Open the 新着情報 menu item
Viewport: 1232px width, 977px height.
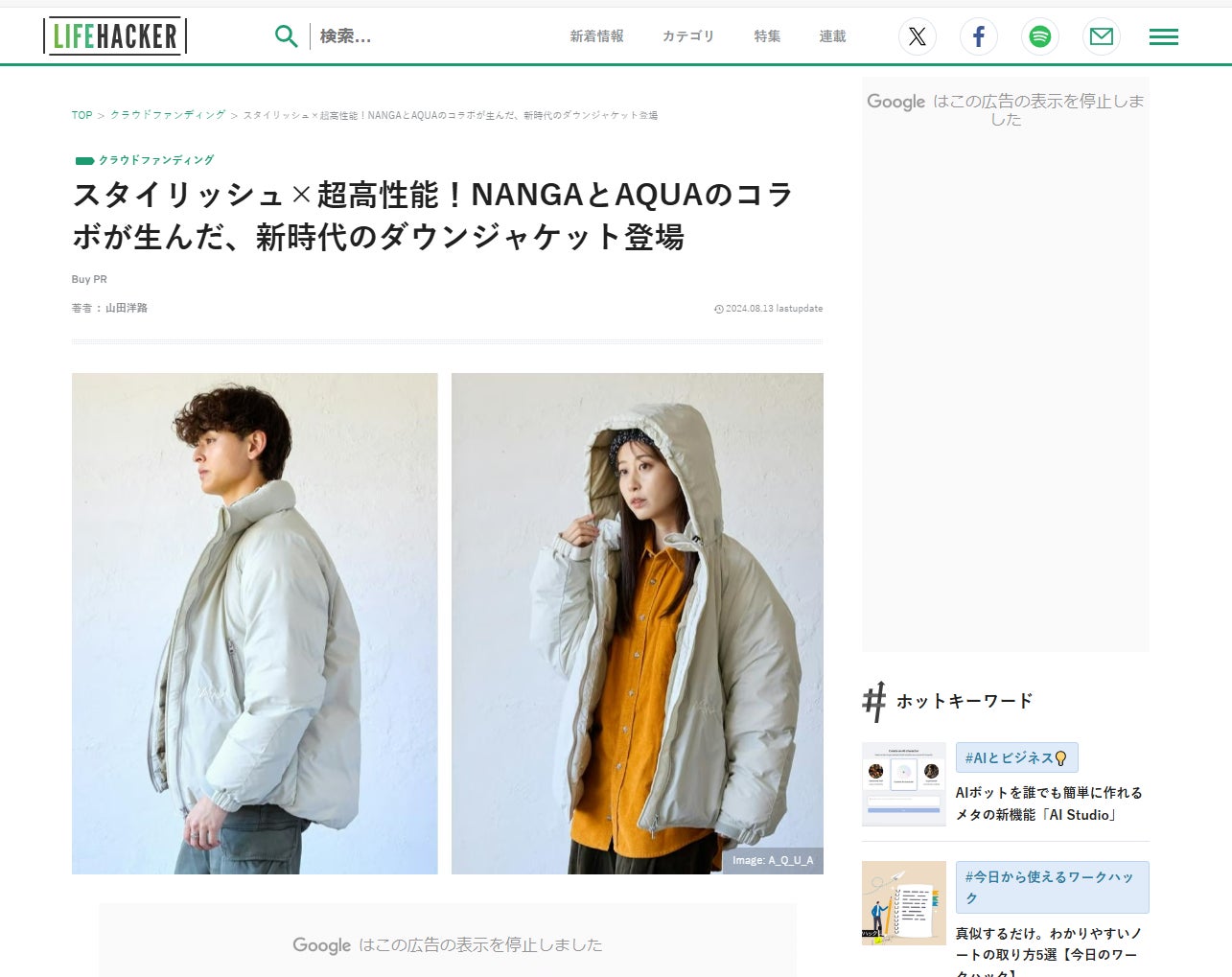pyautogui.click(x=597, y=36)
